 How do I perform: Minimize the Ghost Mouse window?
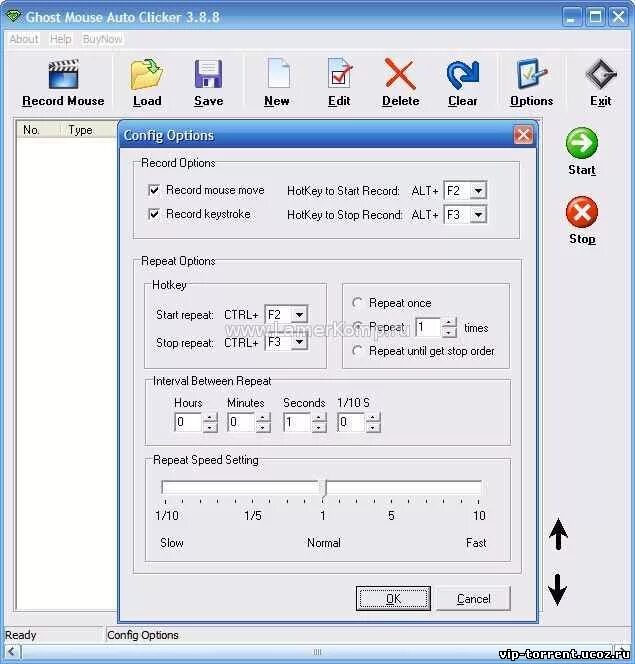tap(572, 17)
